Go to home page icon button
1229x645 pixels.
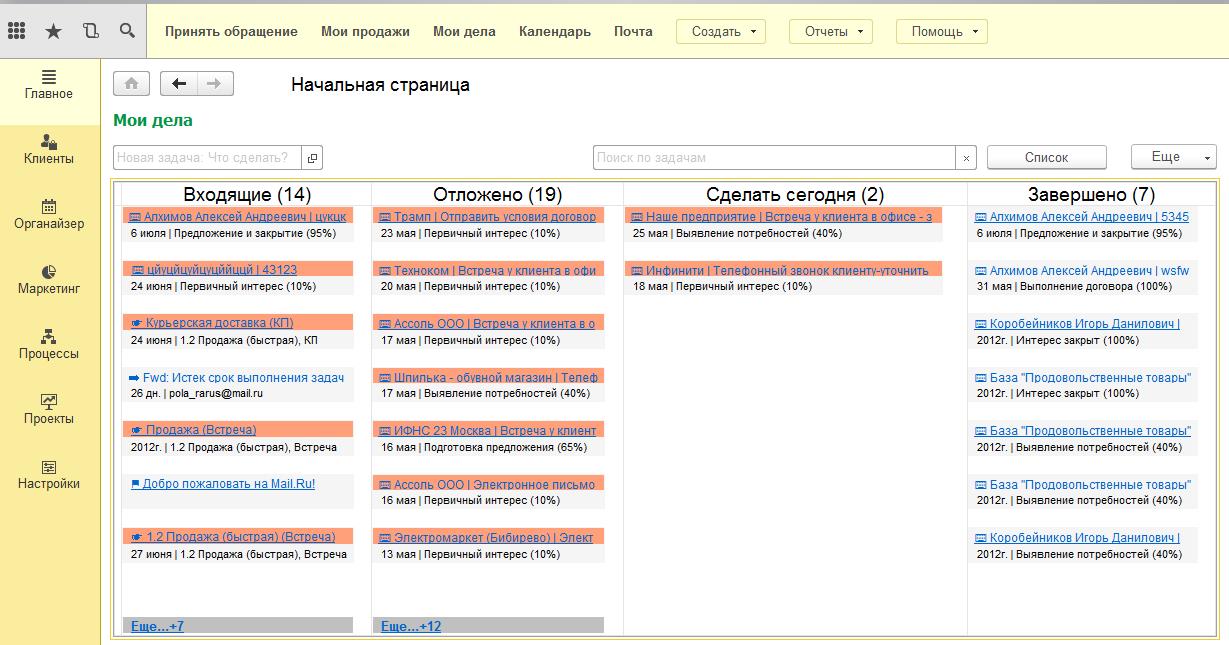132,84
